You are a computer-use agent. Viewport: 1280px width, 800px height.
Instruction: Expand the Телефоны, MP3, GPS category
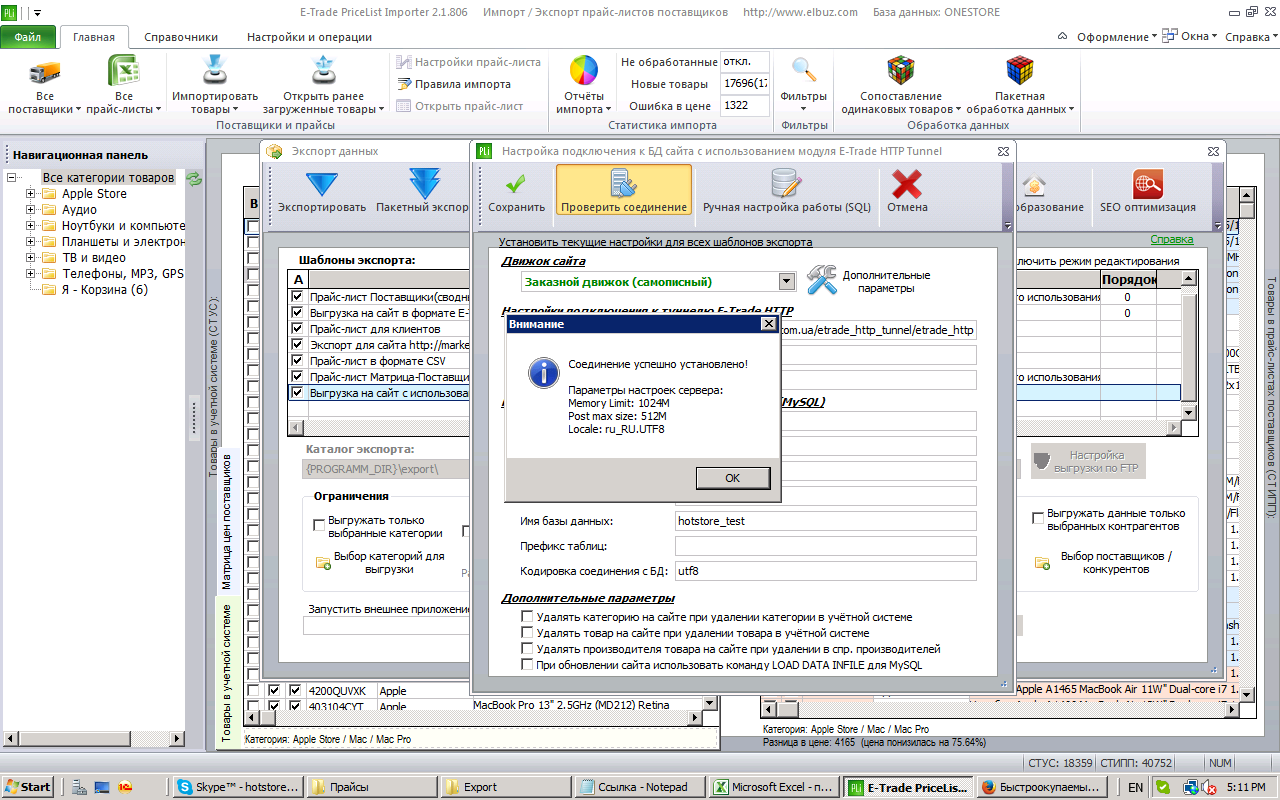tap(31, 274)
